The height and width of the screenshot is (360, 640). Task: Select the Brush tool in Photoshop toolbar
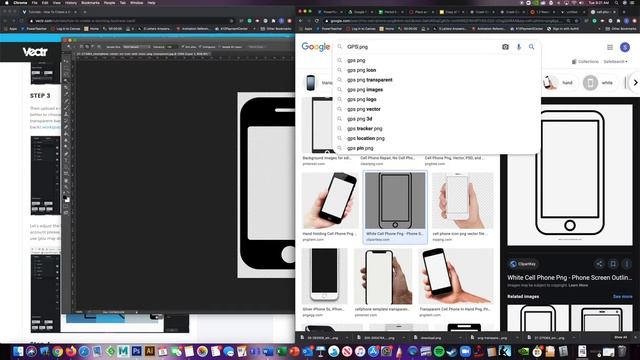[67, 107]
